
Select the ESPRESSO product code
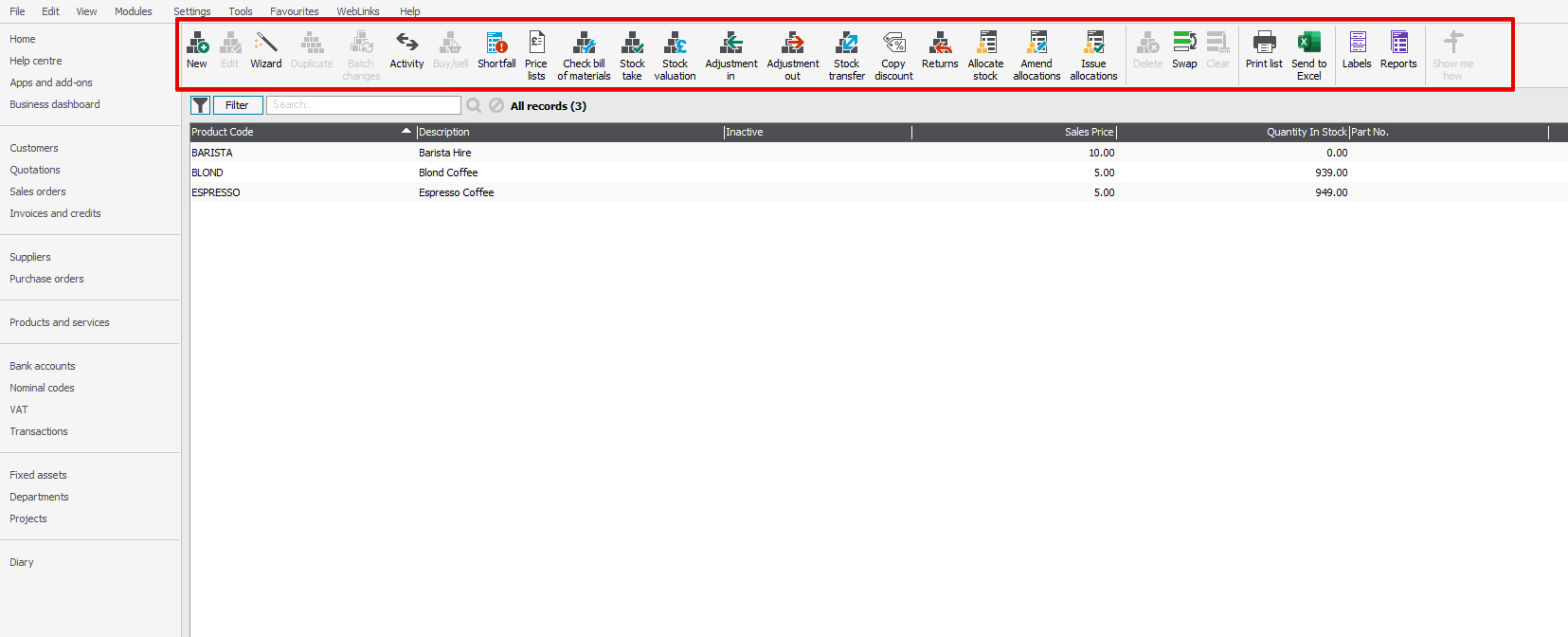coord(216,192)
